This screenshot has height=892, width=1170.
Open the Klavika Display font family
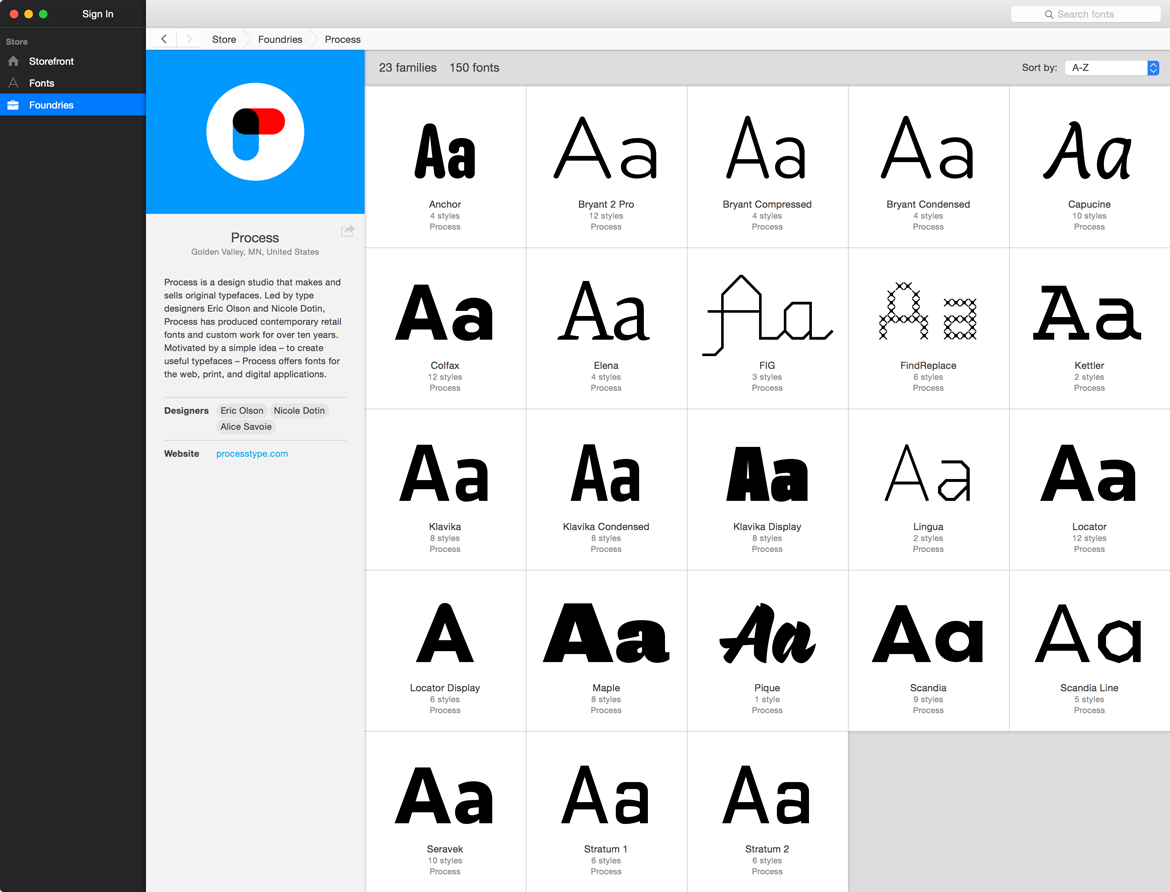(x=766, y=488)
